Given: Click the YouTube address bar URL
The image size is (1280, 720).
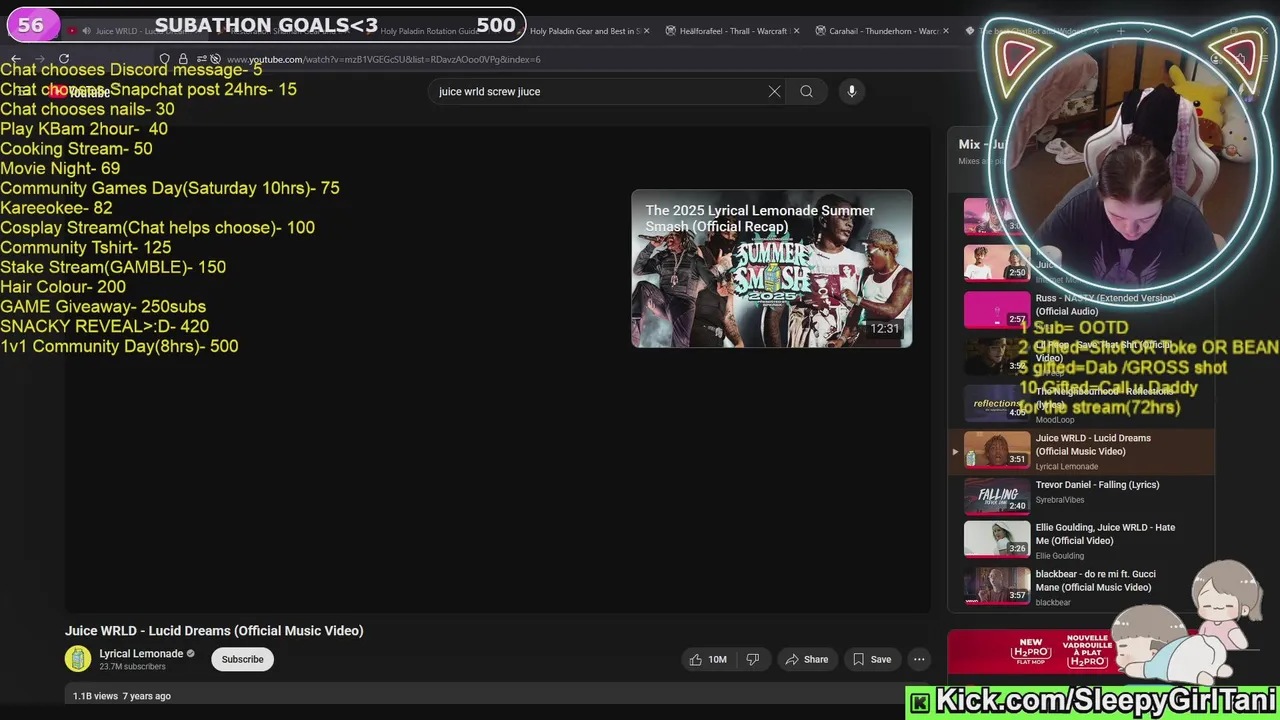Looking at the screenshot, I should [x=383, y=60].
